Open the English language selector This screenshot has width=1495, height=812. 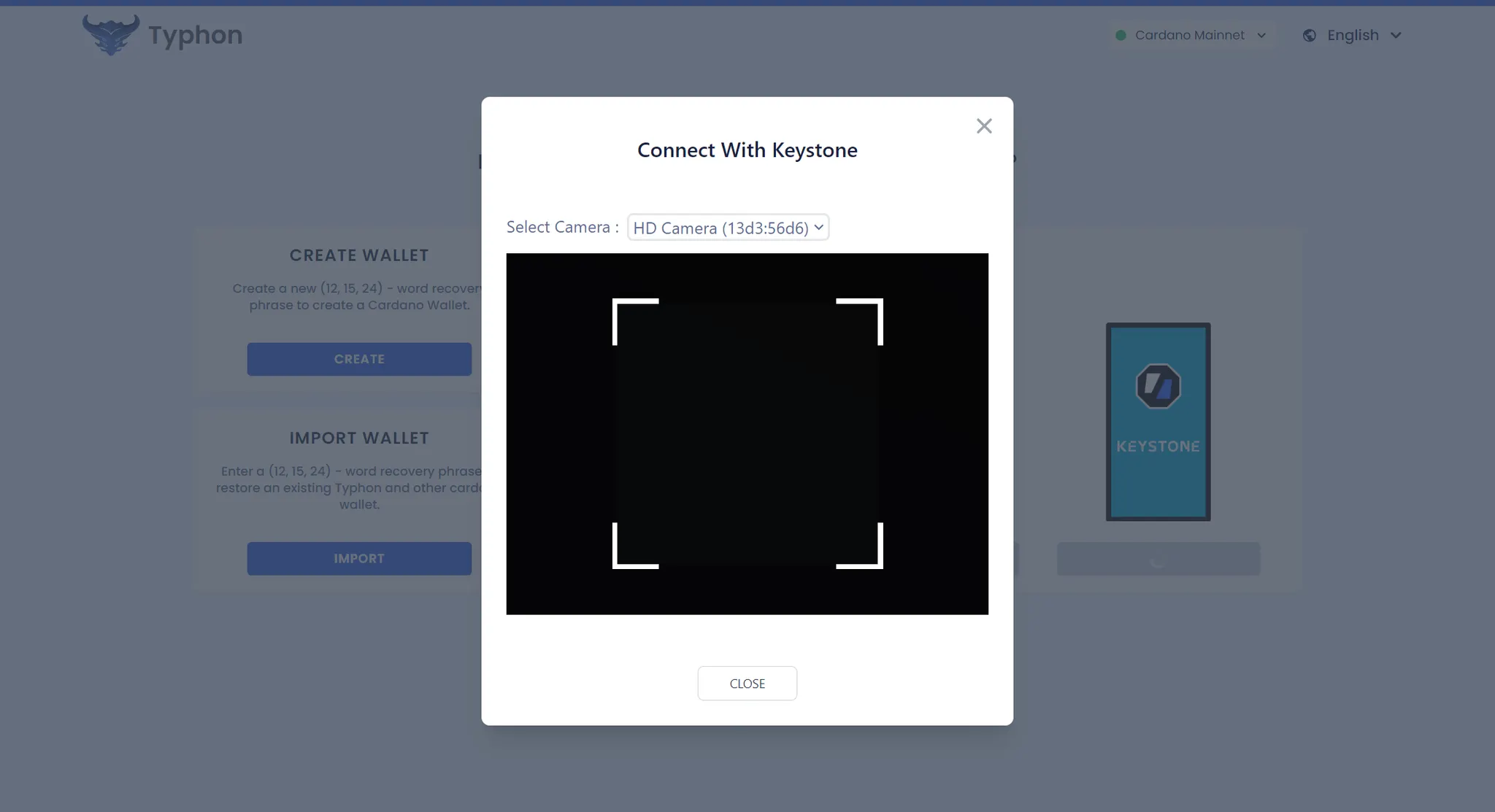tap(1353, 35)
